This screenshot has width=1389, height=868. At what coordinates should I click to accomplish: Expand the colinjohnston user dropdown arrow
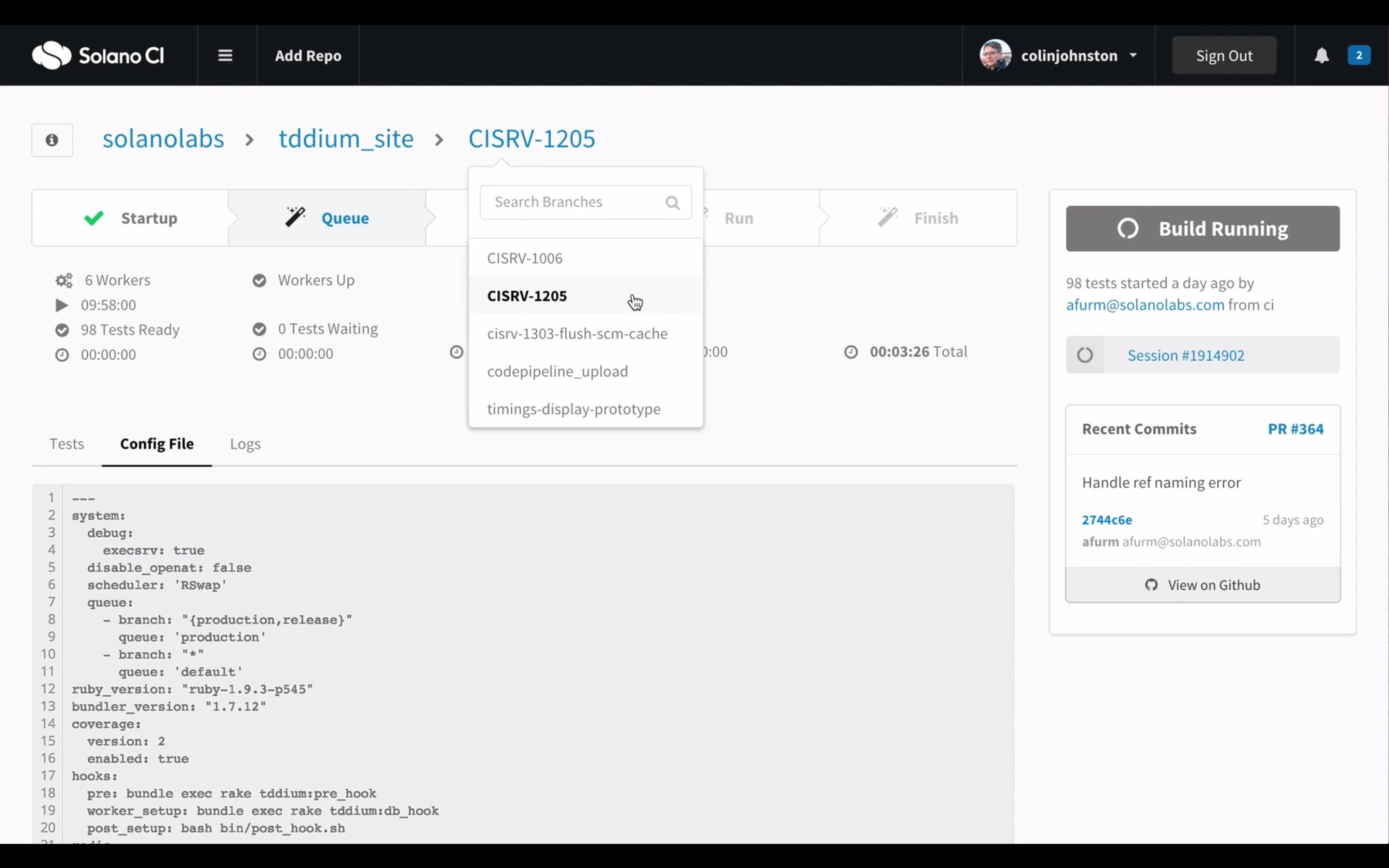pos(1133,55)
